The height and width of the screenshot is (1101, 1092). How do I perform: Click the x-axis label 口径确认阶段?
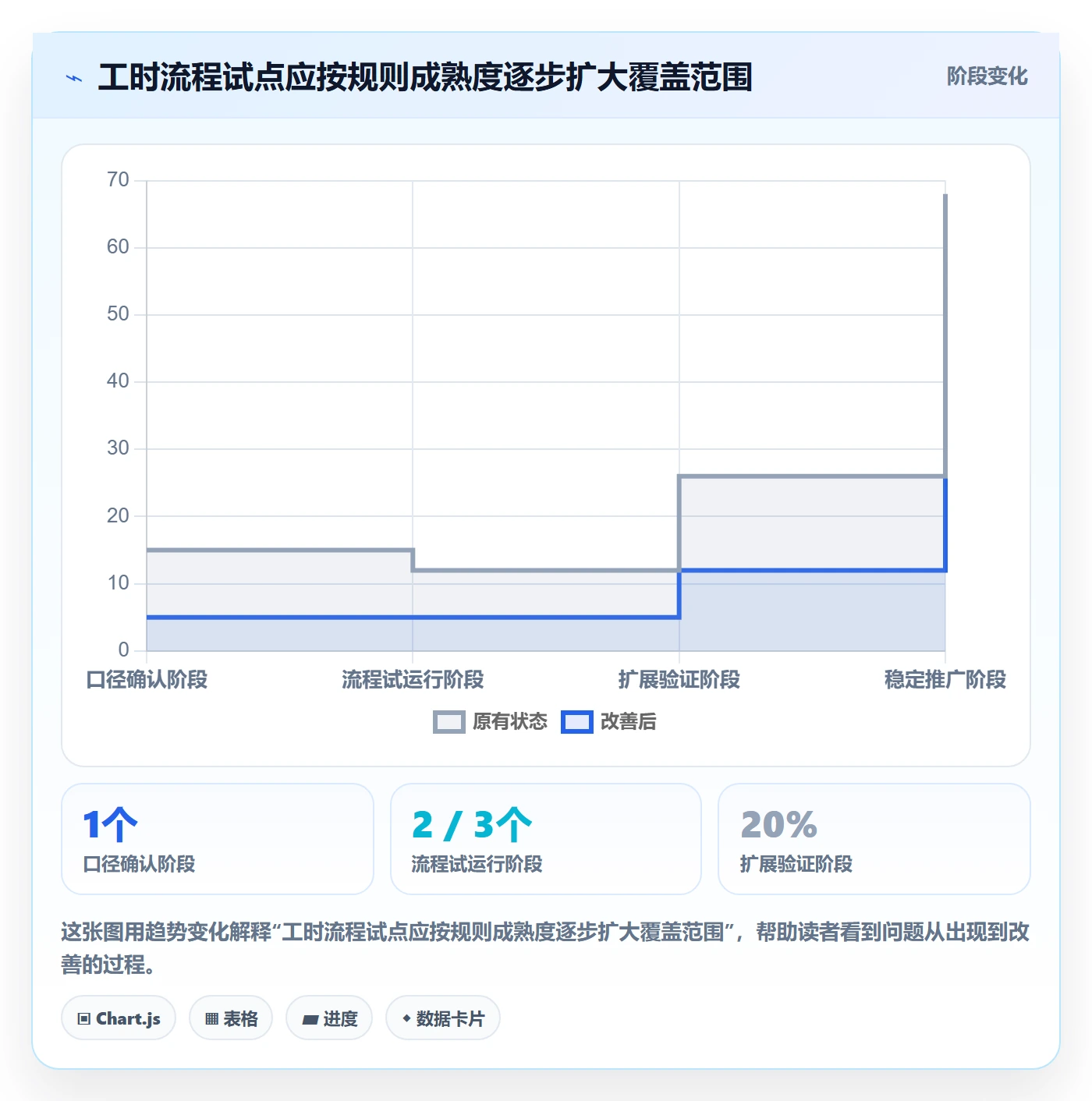147,680
